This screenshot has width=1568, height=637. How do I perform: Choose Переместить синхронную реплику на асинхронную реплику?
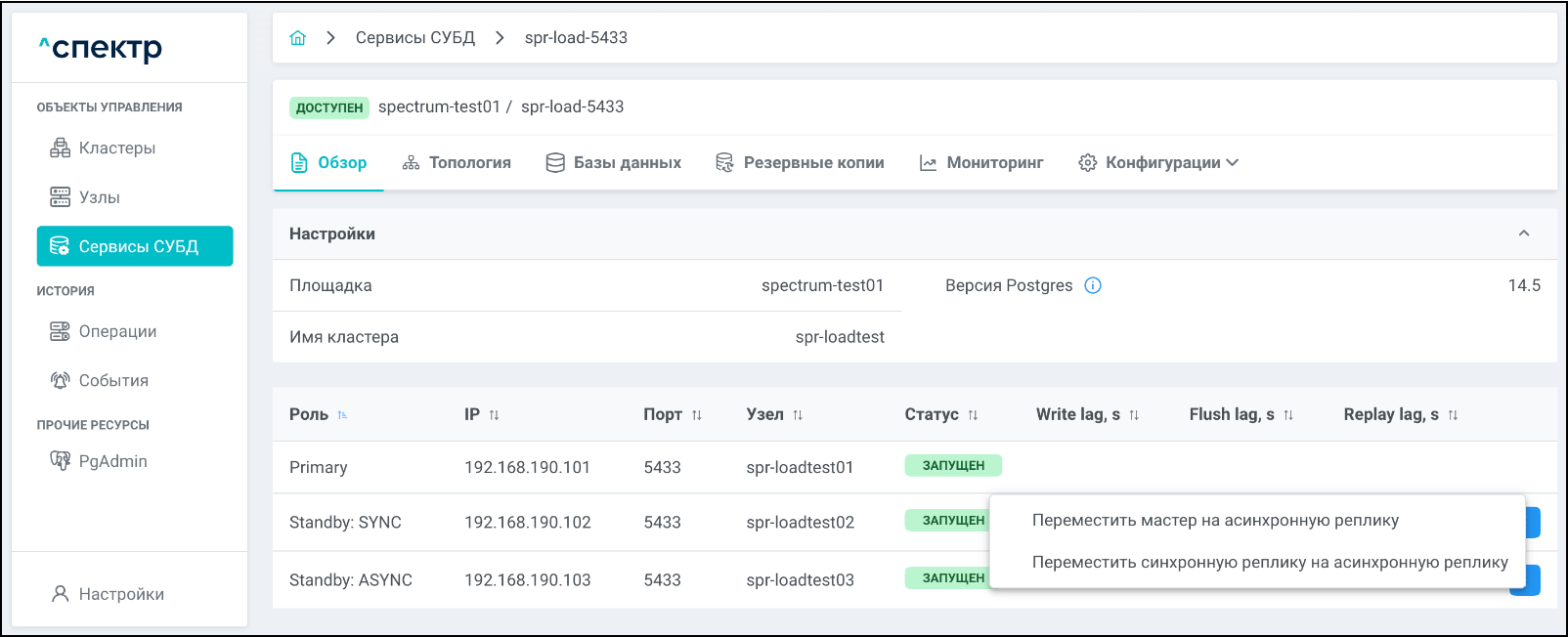1269,563
